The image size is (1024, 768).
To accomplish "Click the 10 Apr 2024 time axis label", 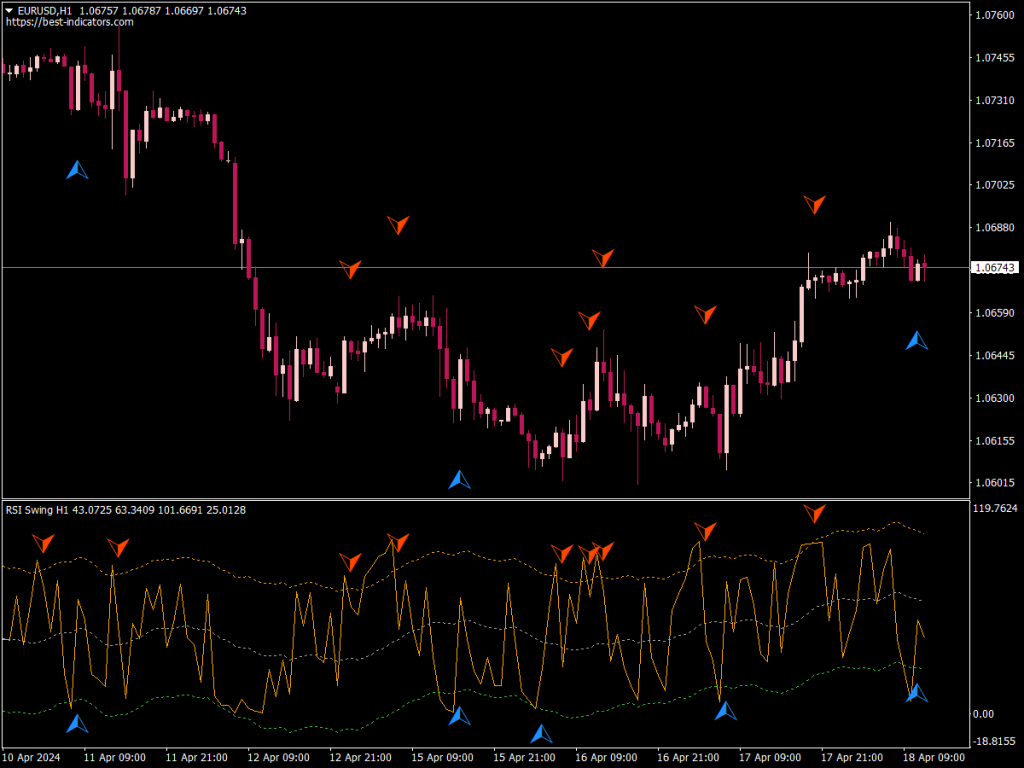I will pyautogui.click(x=31, y=758).
